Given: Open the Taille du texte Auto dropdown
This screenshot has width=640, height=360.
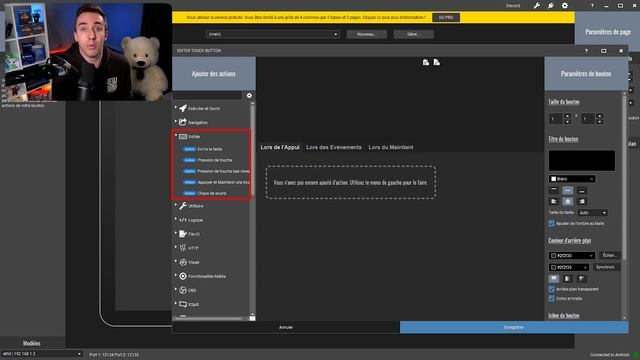Looking at the screenshot, I should click(x=593, y=213).
